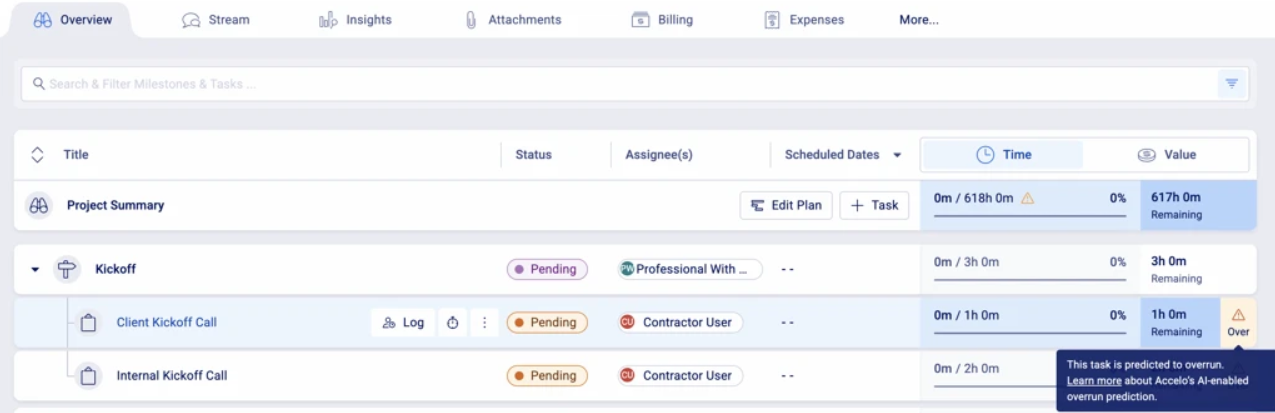The width and height of the screenshot is (1275, 413).
Task: Open three-dot menu for Client Kickoff Call
Action: (x=484, y=322)
